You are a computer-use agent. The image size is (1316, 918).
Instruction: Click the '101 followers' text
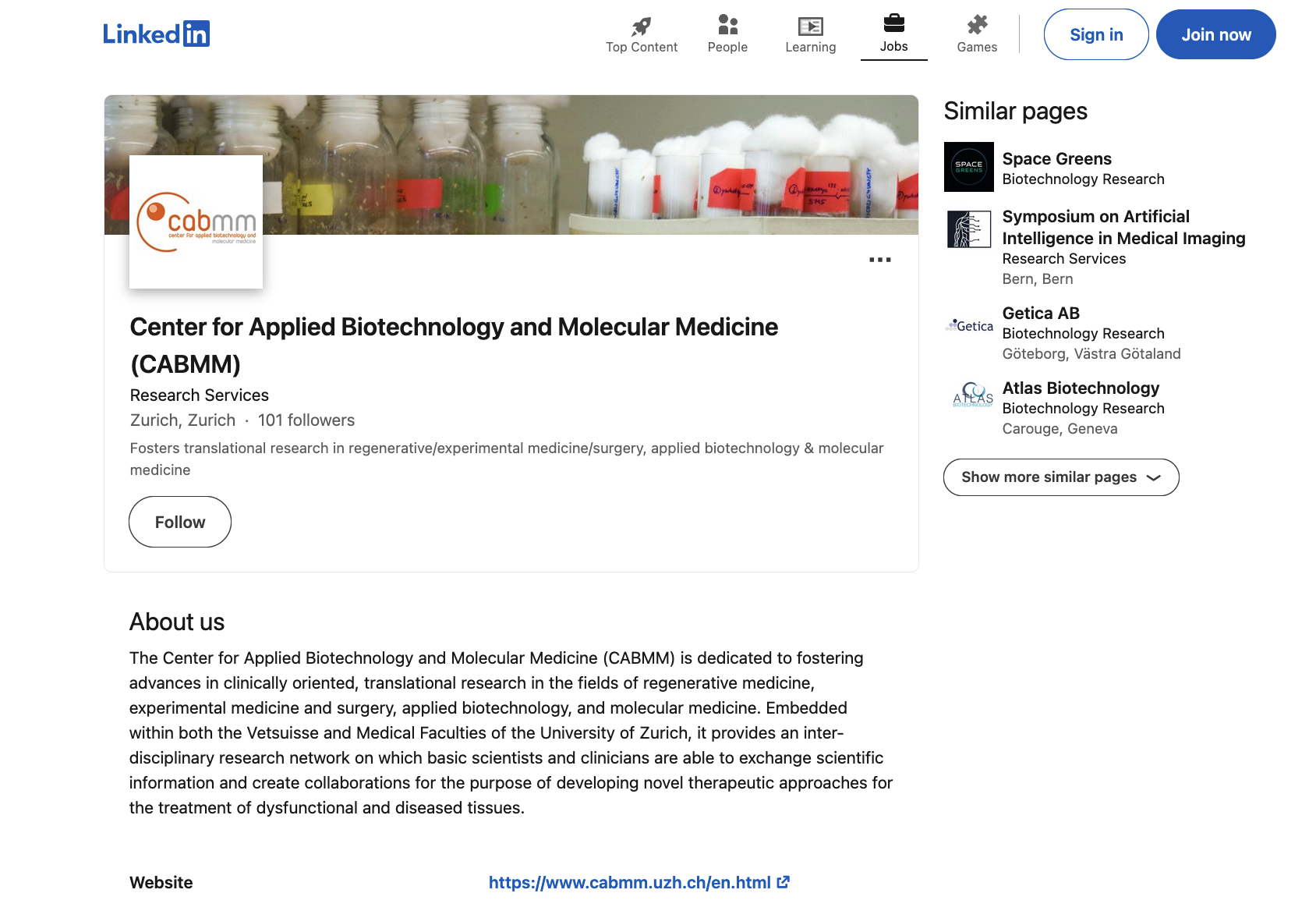pos(306,420)
